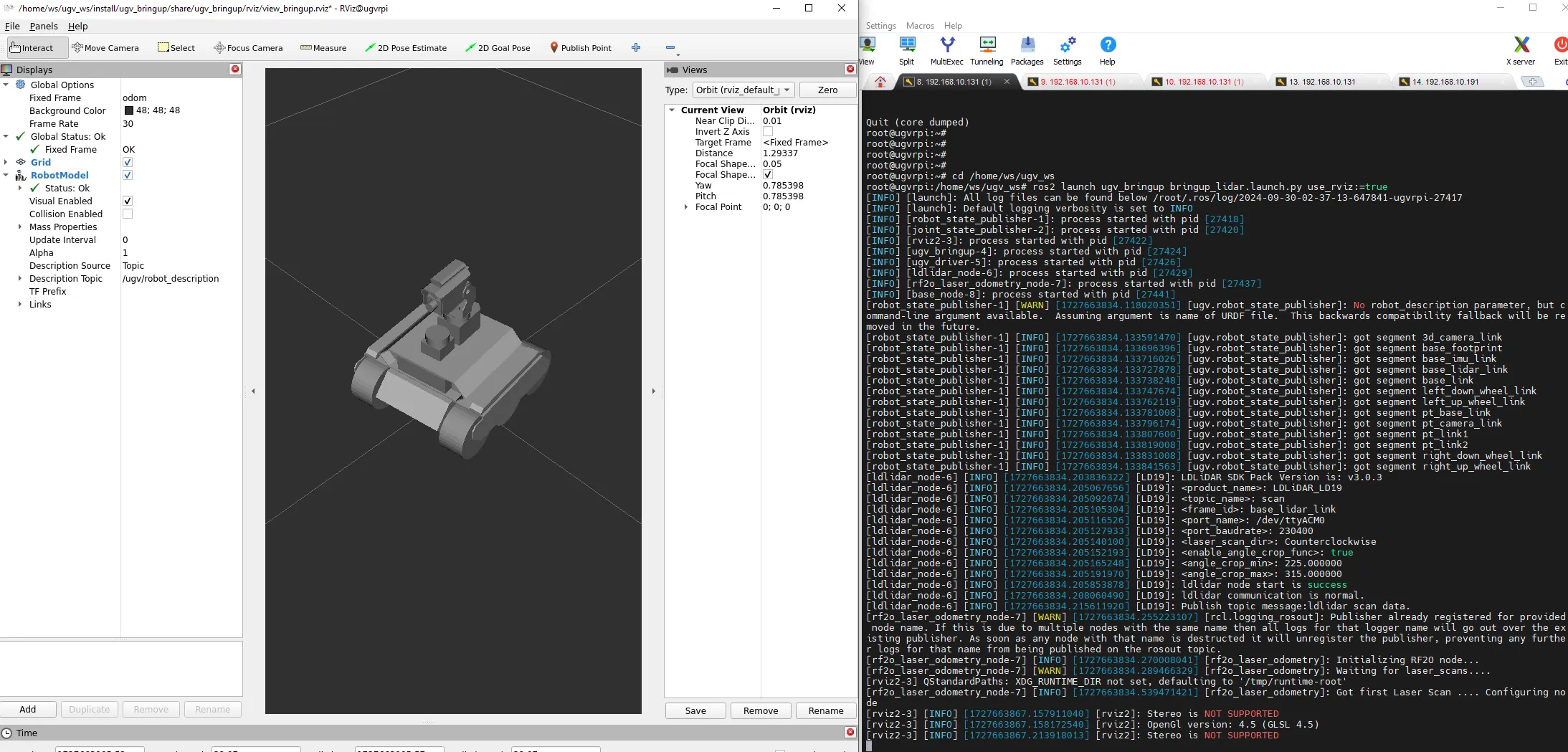Select the Publish Point tool

581,48
